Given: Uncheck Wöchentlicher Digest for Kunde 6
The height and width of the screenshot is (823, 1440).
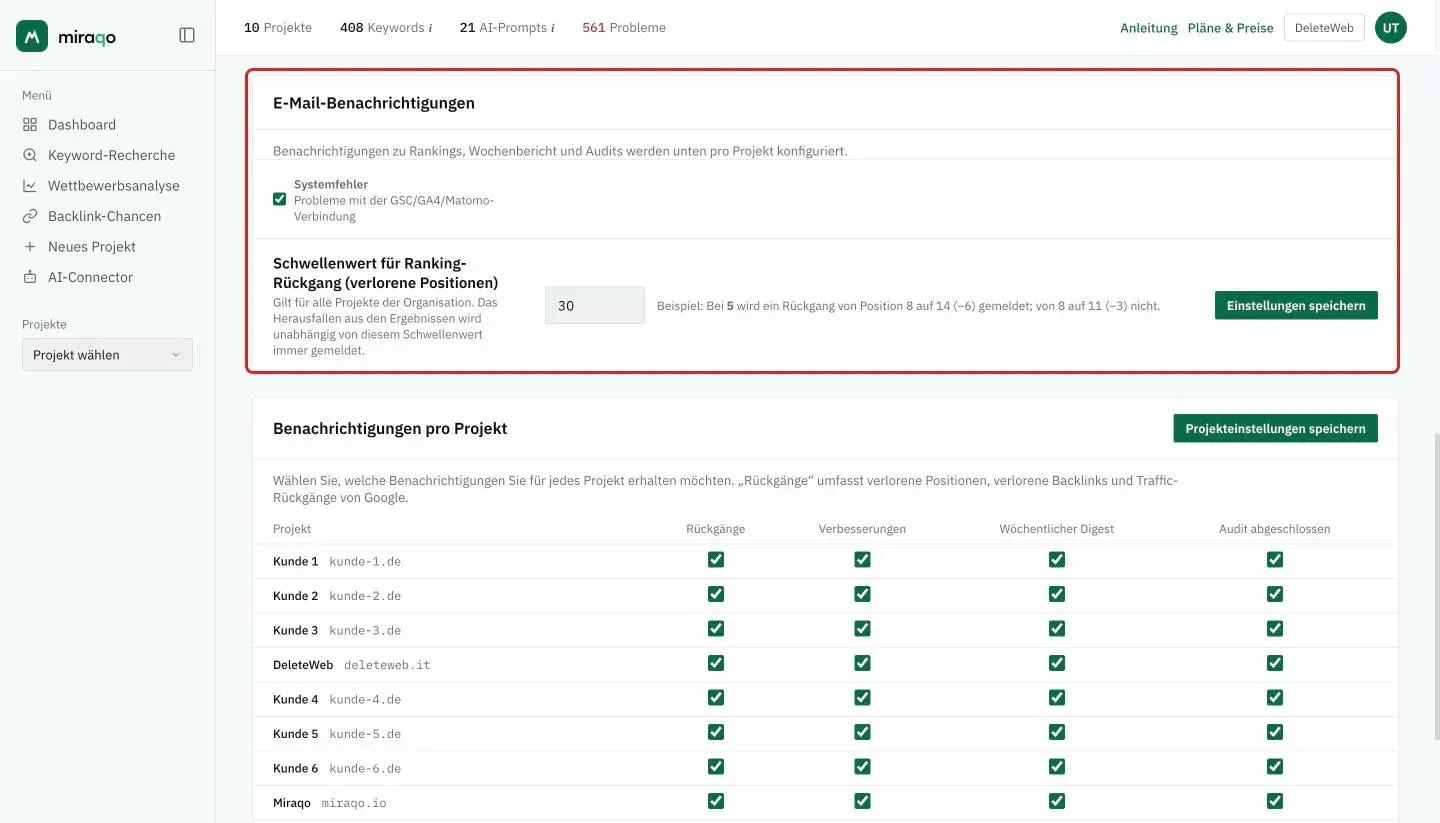Looking at the screenshot, I should pyautogui.click(x=1057, y=767).
